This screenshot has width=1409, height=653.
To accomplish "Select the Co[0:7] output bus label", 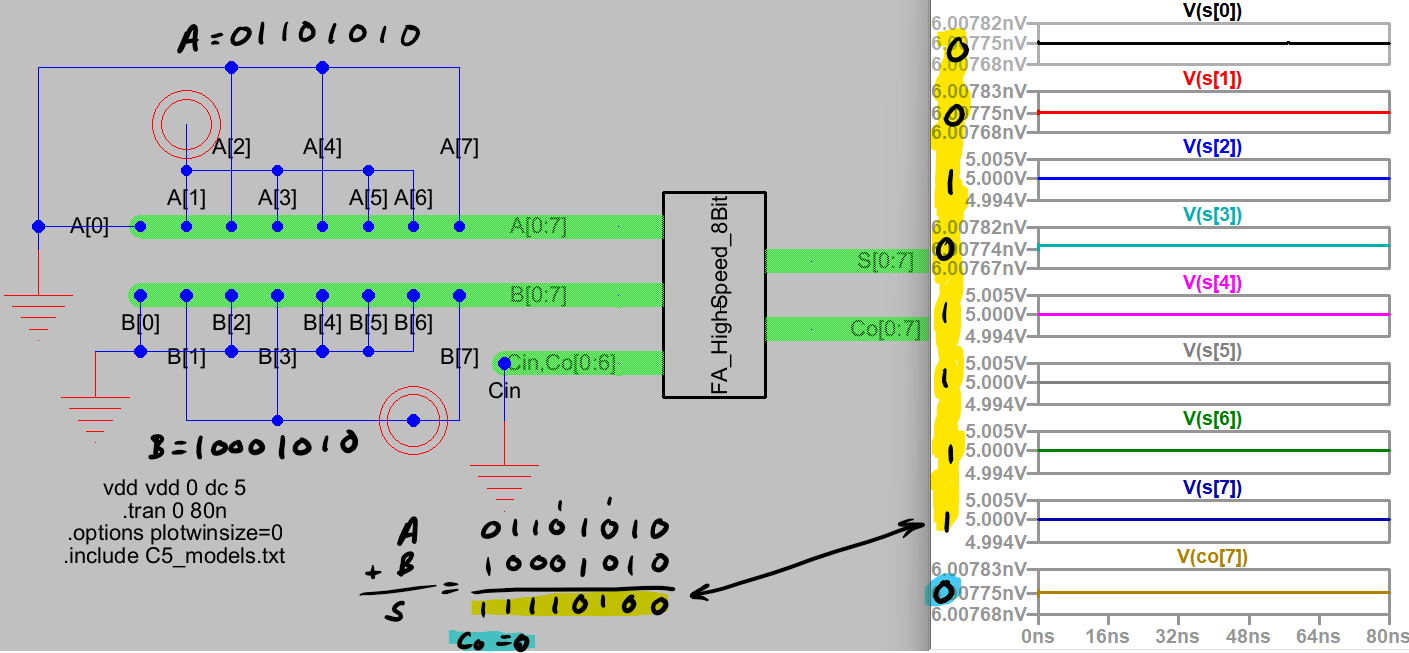I will click(885, 329).
